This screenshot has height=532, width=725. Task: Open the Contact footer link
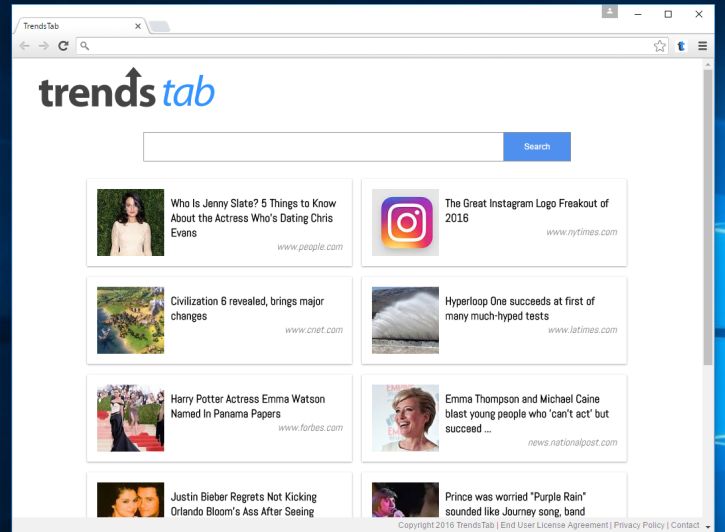685,525
